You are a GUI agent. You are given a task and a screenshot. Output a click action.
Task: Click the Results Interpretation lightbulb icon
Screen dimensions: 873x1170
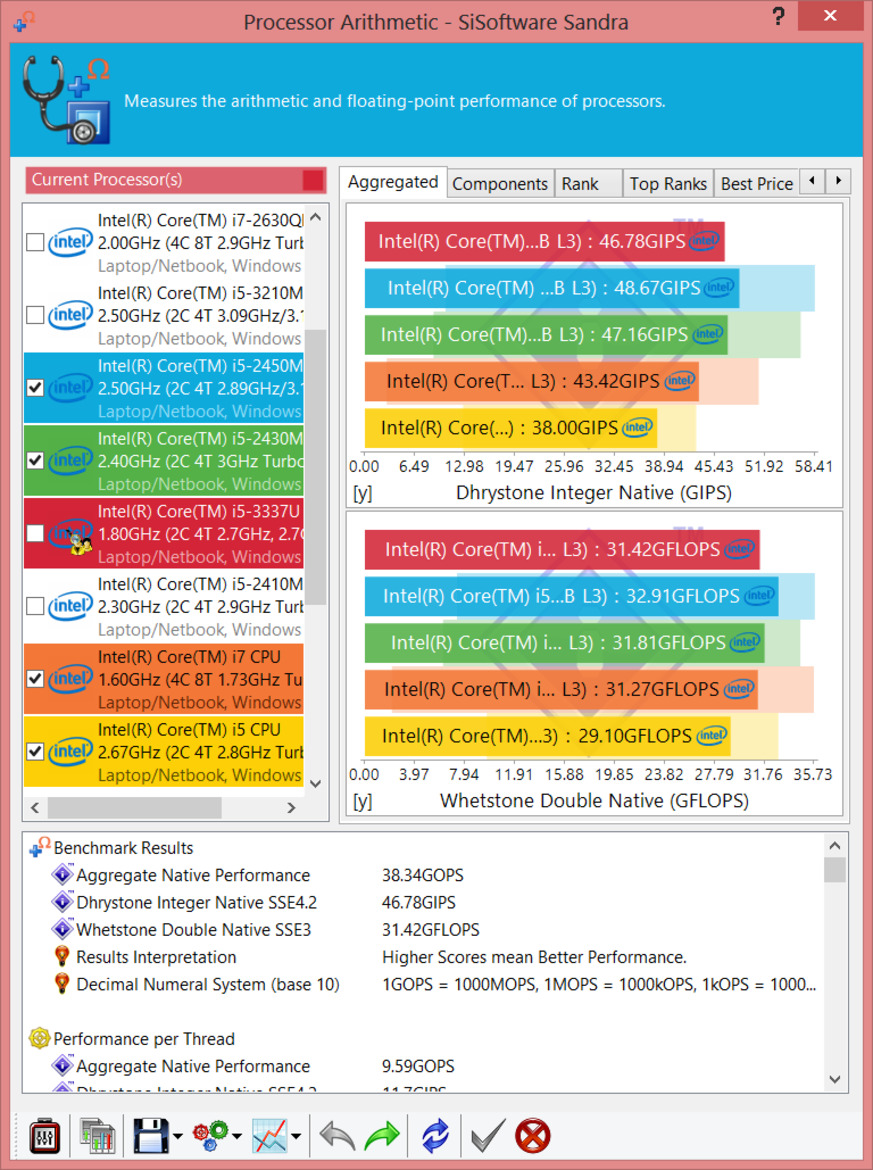(x=62, y=957)
